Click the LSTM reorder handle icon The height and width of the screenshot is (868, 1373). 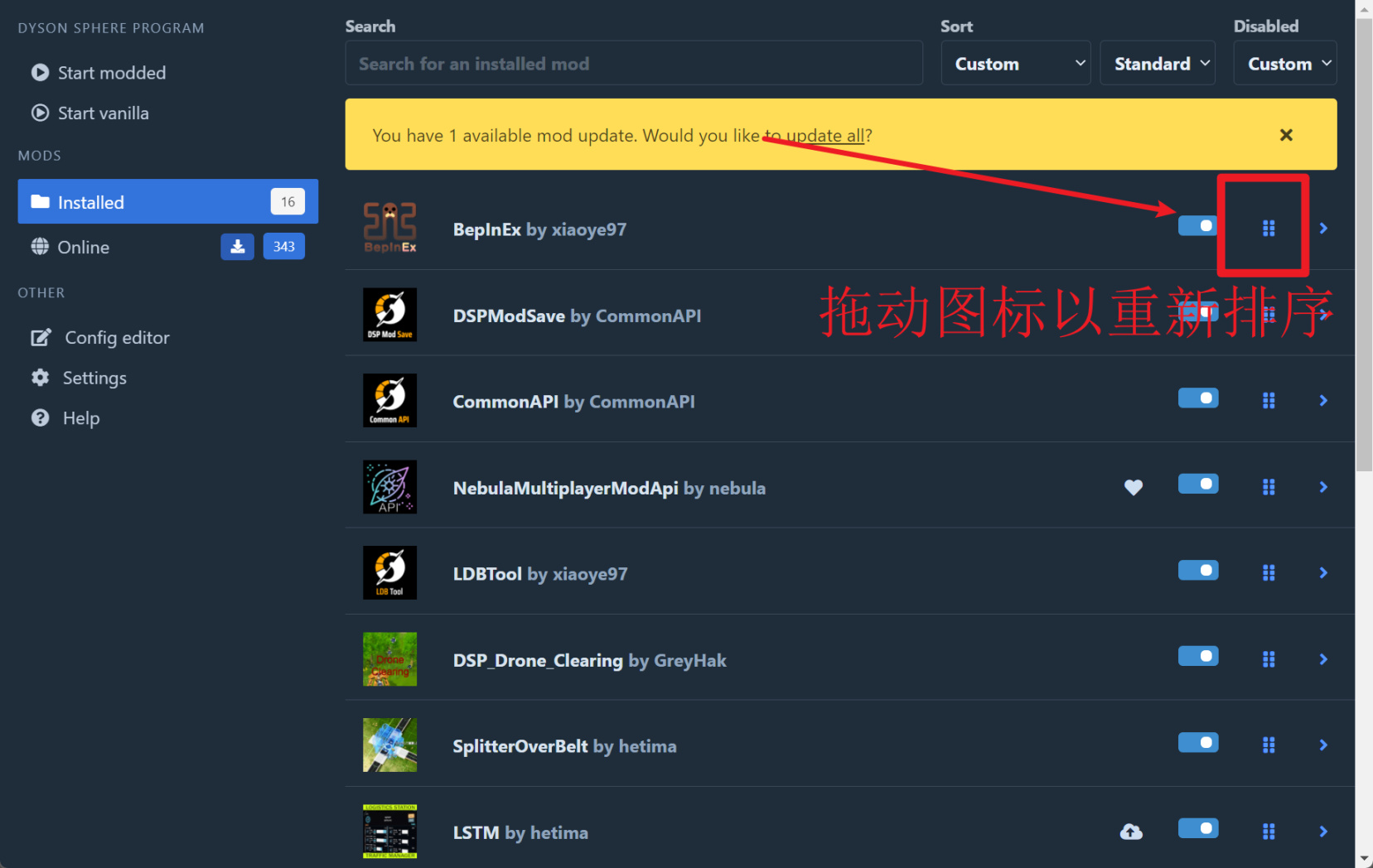(x=1269, y=832)
